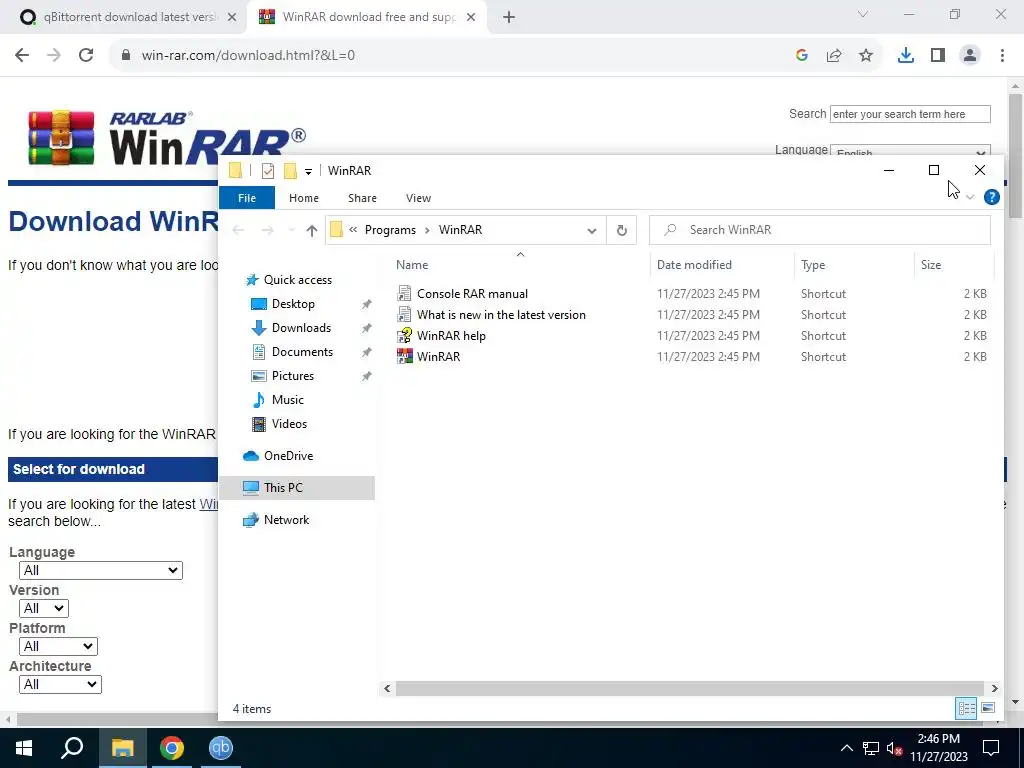Close the WinRAR download browser tab

point(471,17)
